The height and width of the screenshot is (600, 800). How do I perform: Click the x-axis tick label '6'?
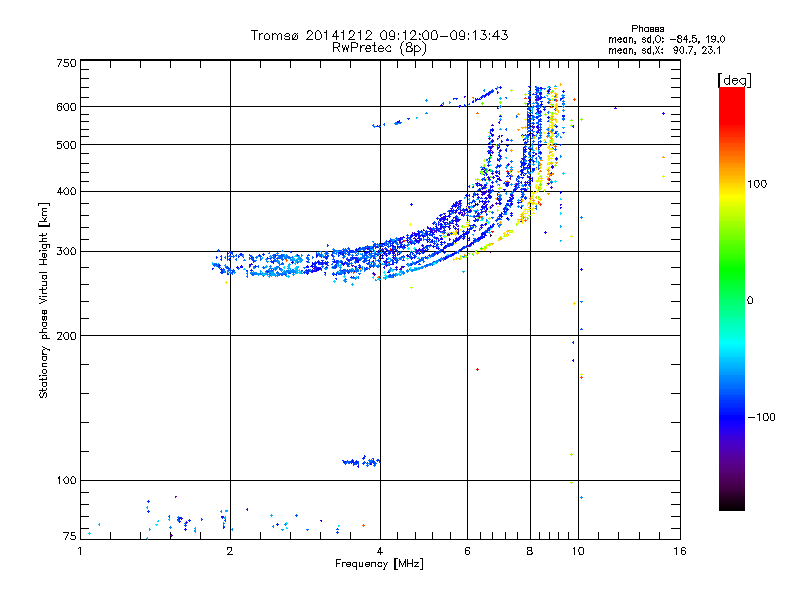467,551
